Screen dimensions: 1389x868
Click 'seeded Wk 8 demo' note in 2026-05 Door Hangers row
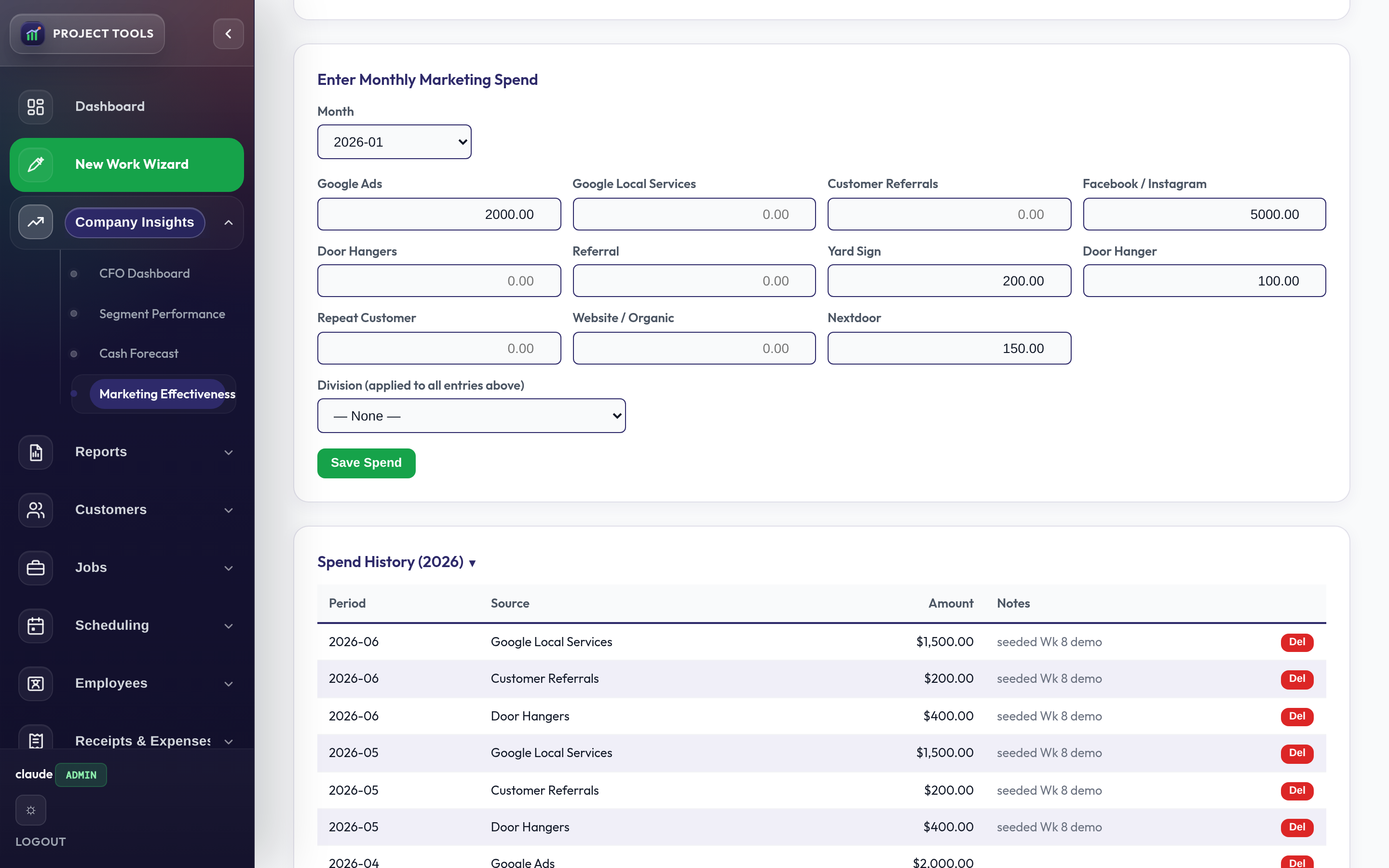click(1049, 827)
